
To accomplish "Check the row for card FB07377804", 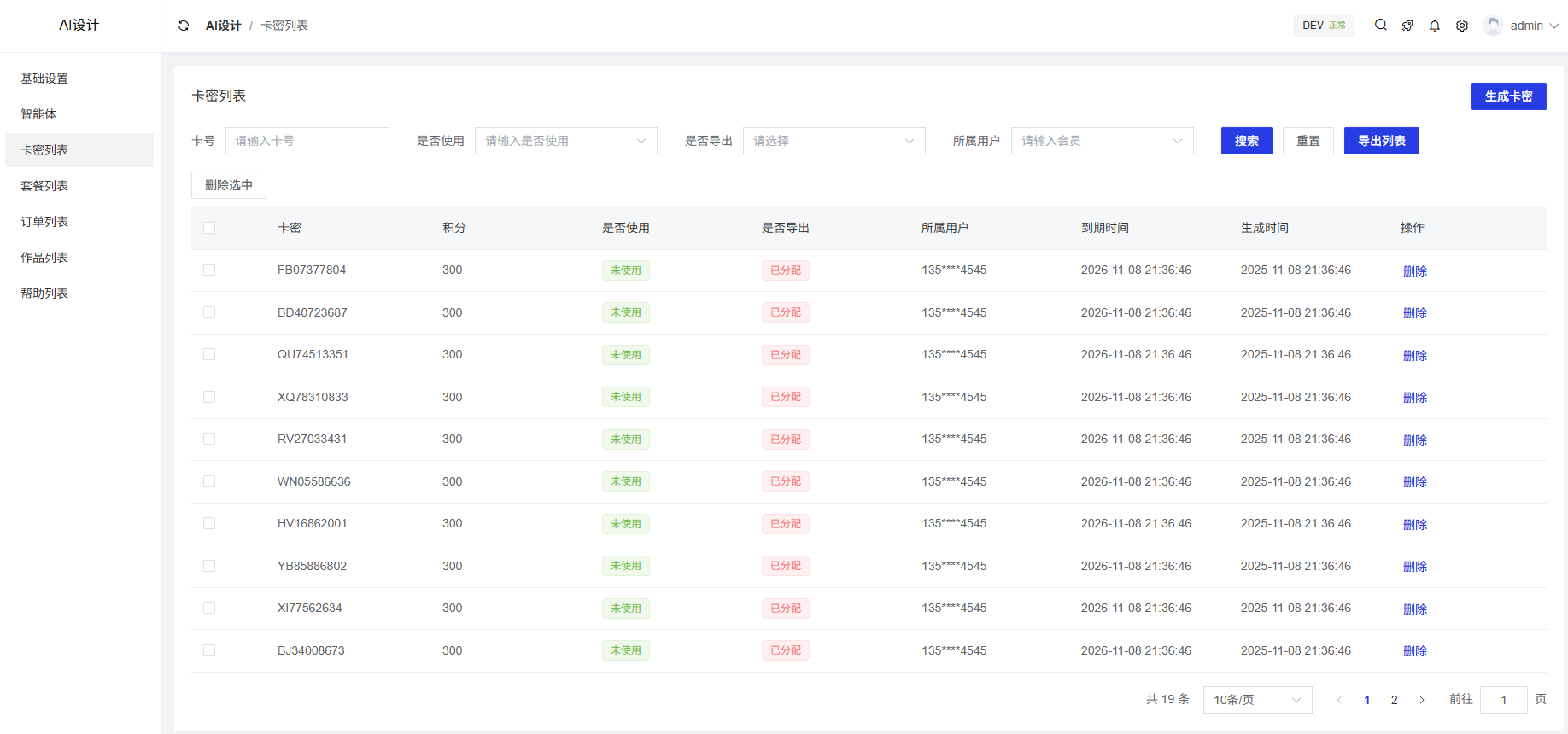I will click(209, 270).
